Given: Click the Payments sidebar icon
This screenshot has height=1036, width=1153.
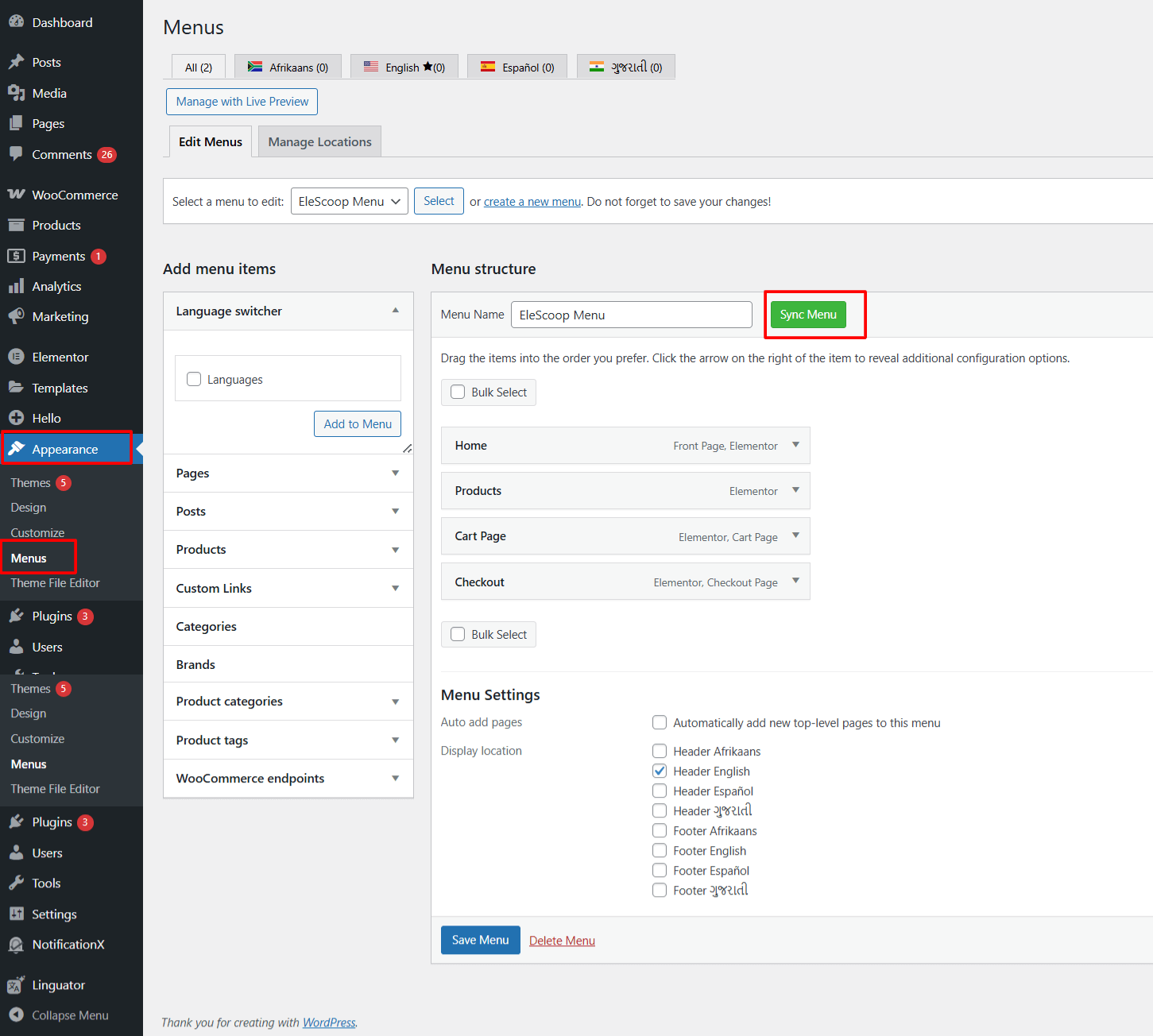Looking at the screenshot, I should tap(16, 256).
